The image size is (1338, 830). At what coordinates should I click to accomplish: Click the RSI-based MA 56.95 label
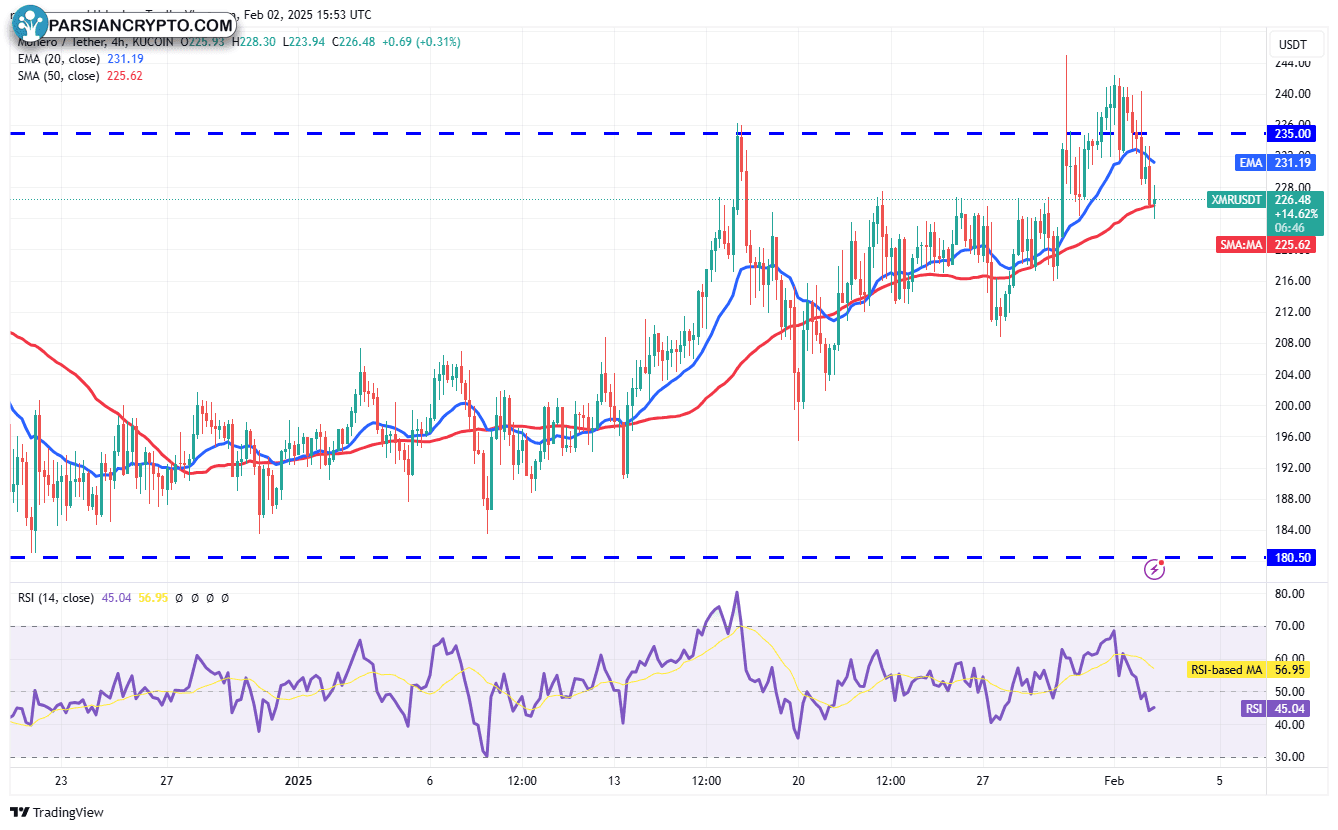[1250, 669]
